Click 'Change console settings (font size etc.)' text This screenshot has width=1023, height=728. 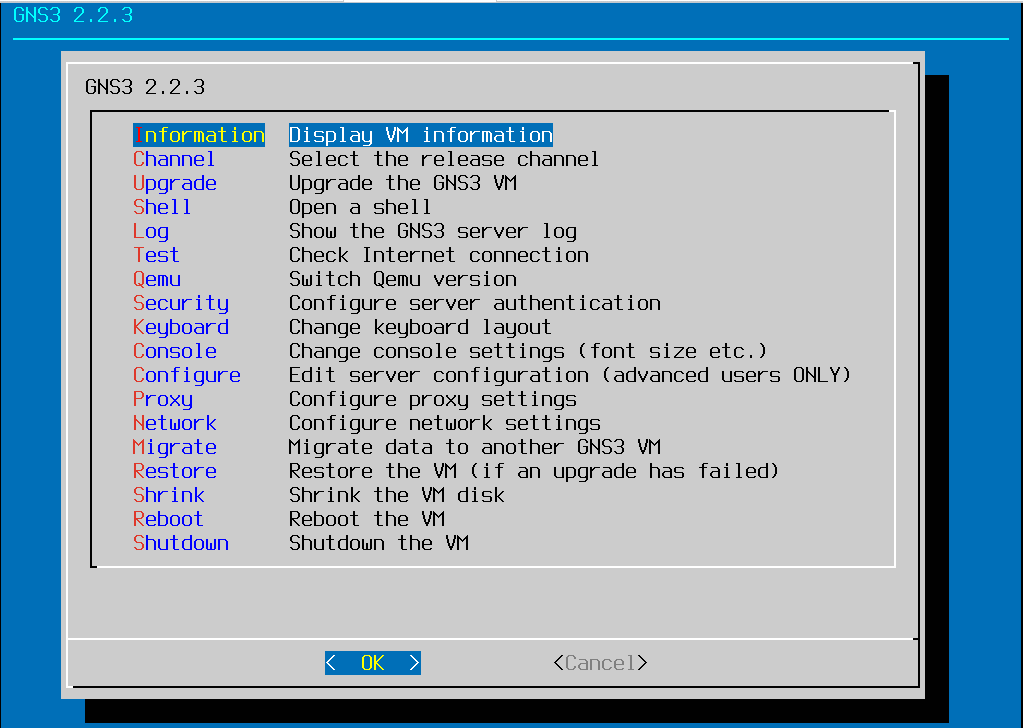(528, 352)
